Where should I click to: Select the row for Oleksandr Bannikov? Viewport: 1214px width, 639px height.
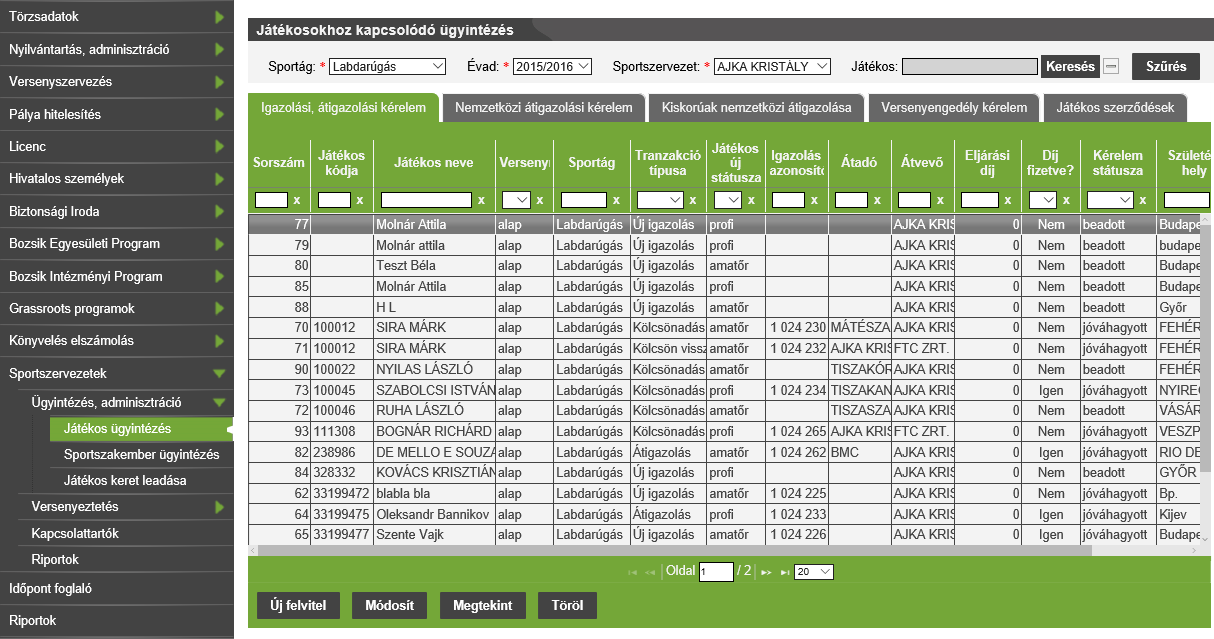click(x=724, y=514)
